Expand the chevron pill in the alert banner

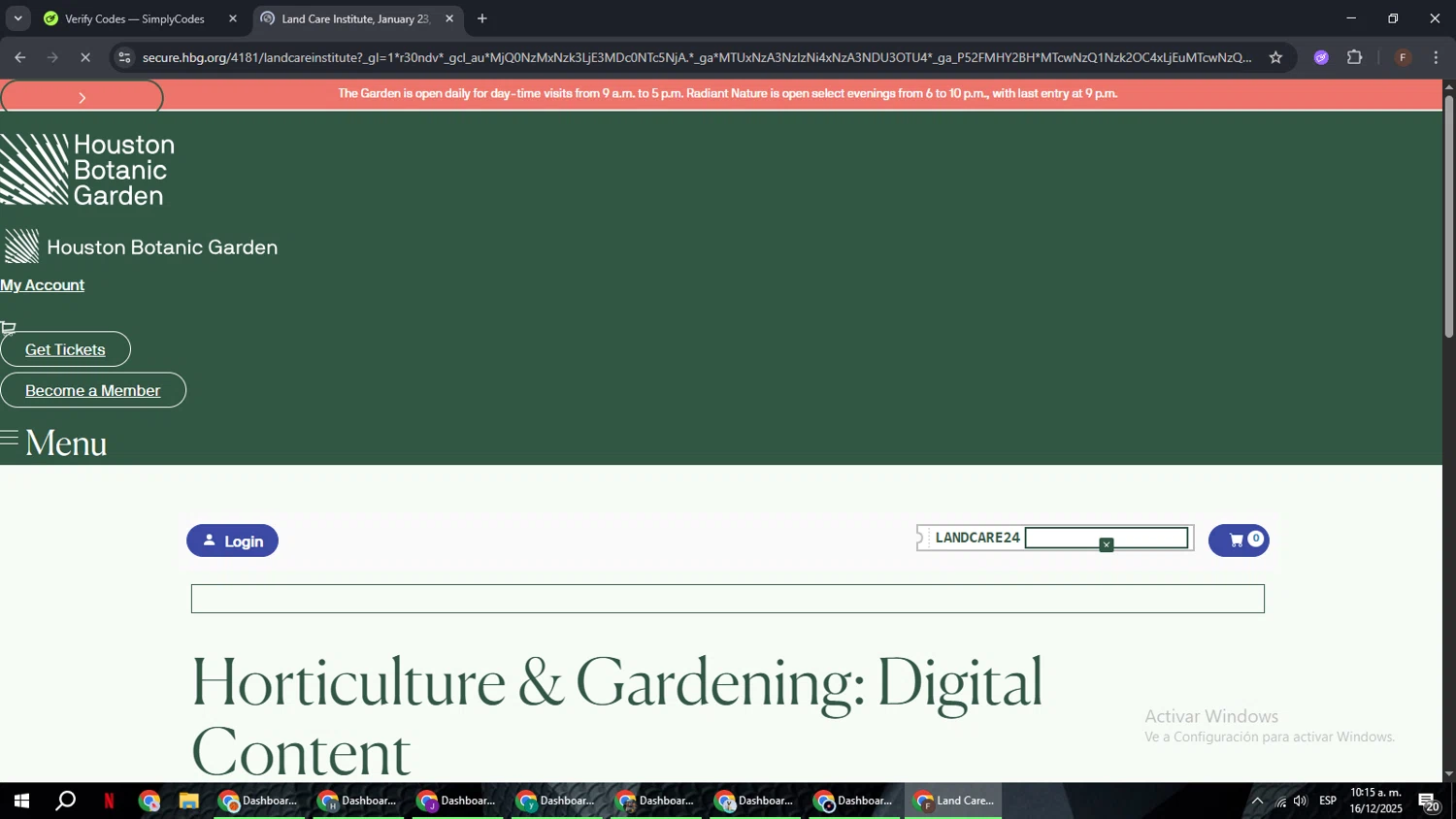82,97
